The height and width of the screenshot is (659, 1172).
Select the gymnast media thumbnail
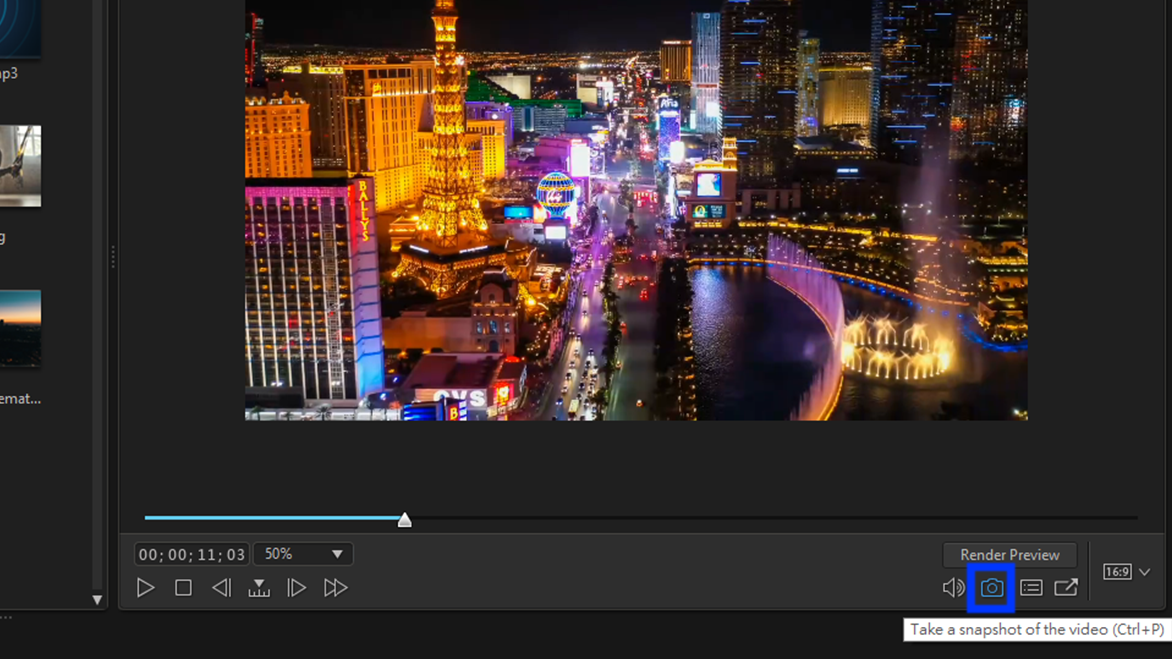pos(20,166)
